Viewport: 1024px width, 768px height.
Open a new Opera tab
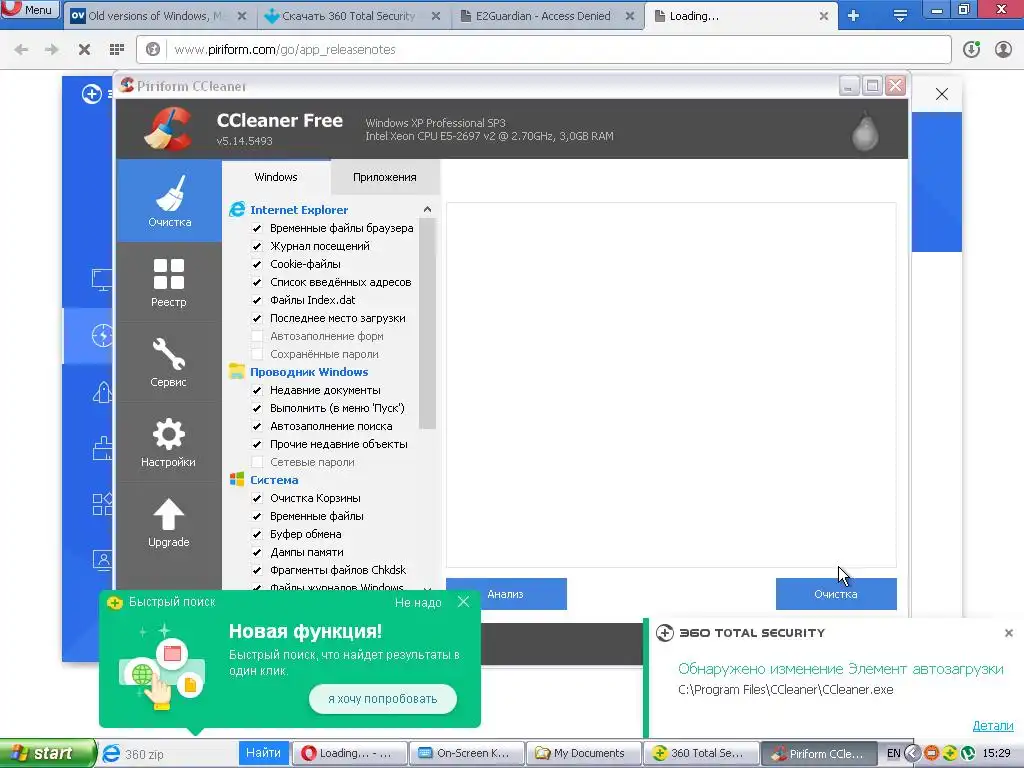click(x=854, y=16)
